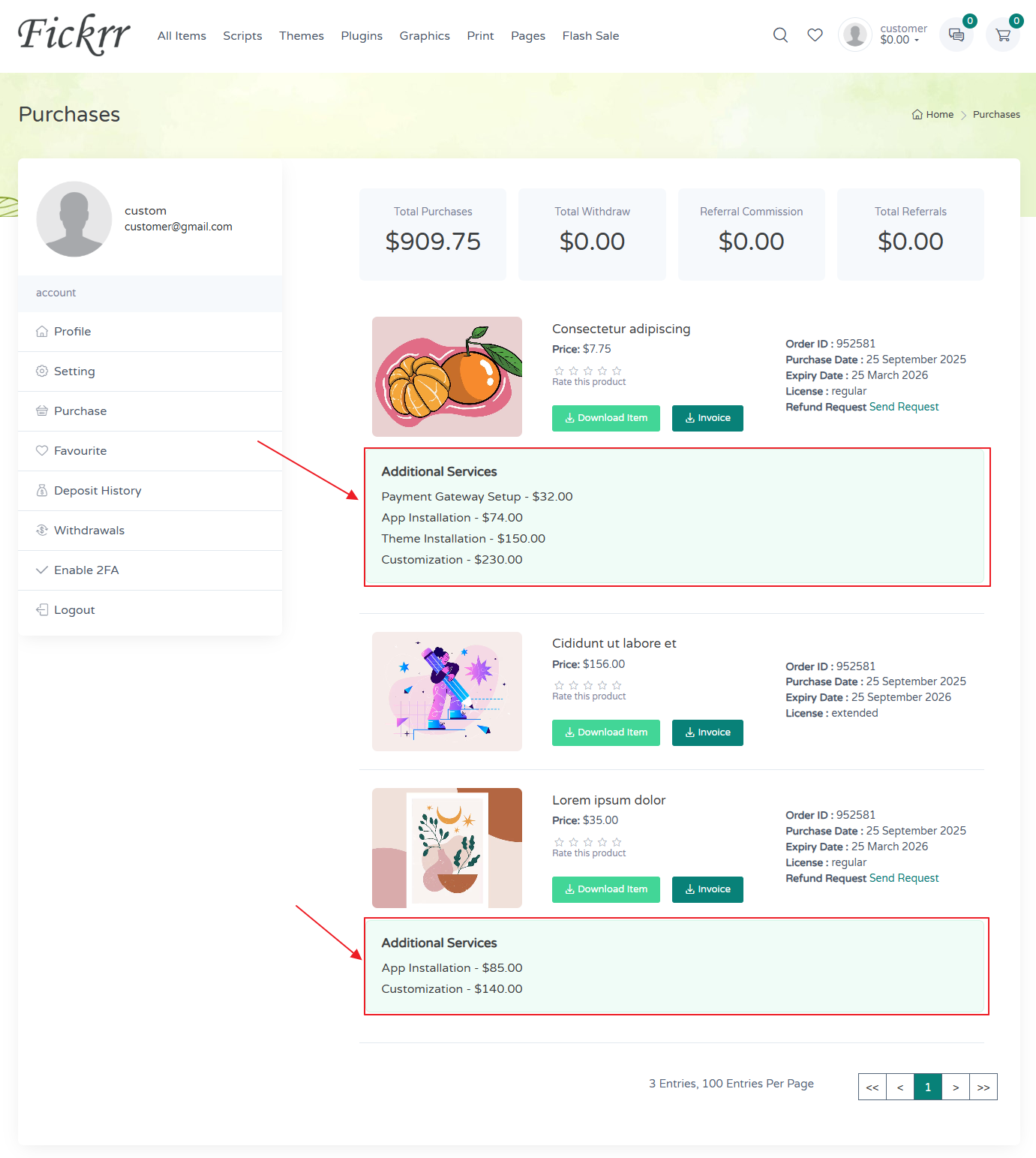1036x1158 pixels.
Task: Open the search magnifier icon
Action: point(780,35)
